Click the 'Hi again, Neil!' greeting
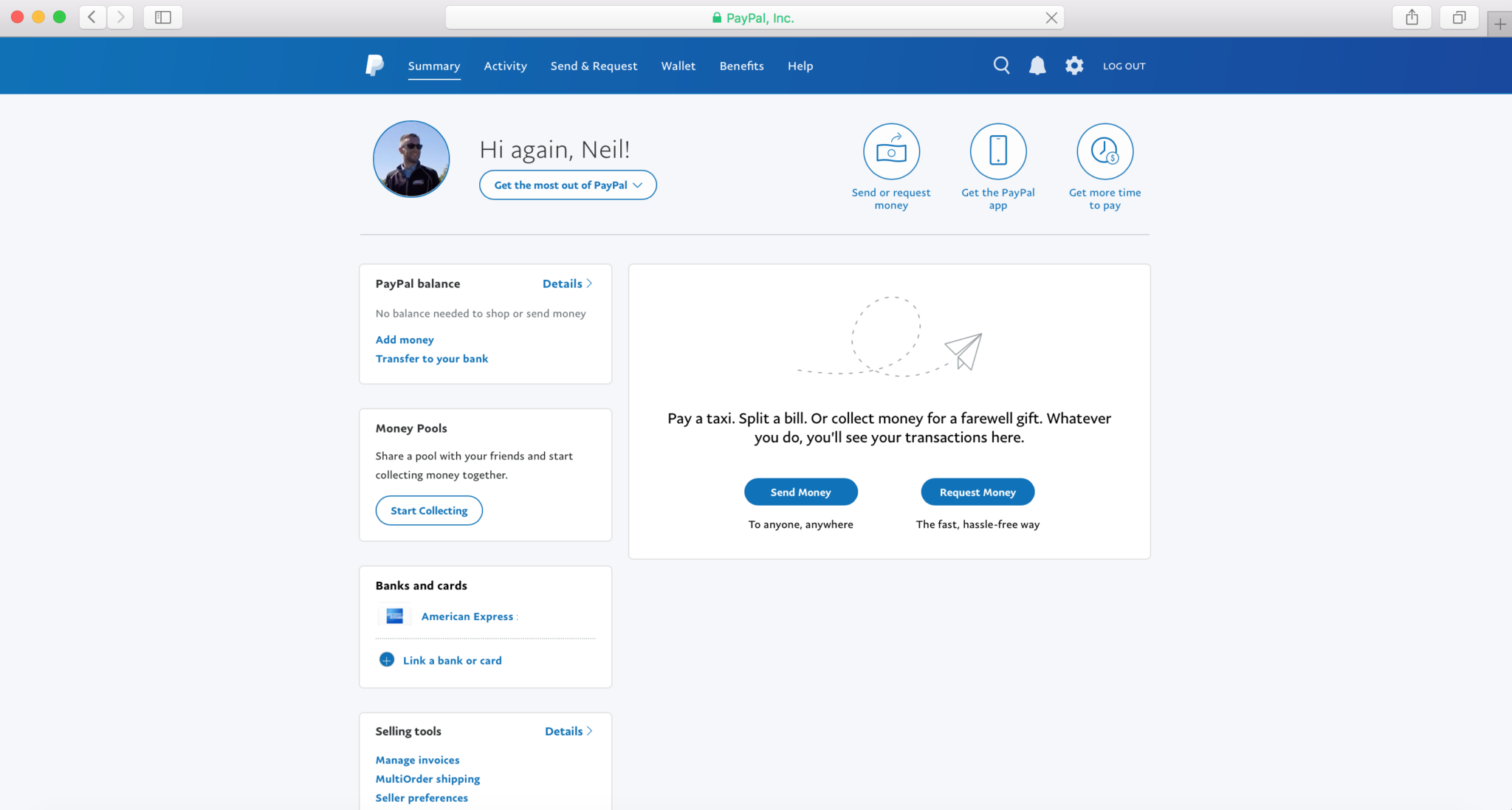The image size is (1512, 810). coord(554,149)
